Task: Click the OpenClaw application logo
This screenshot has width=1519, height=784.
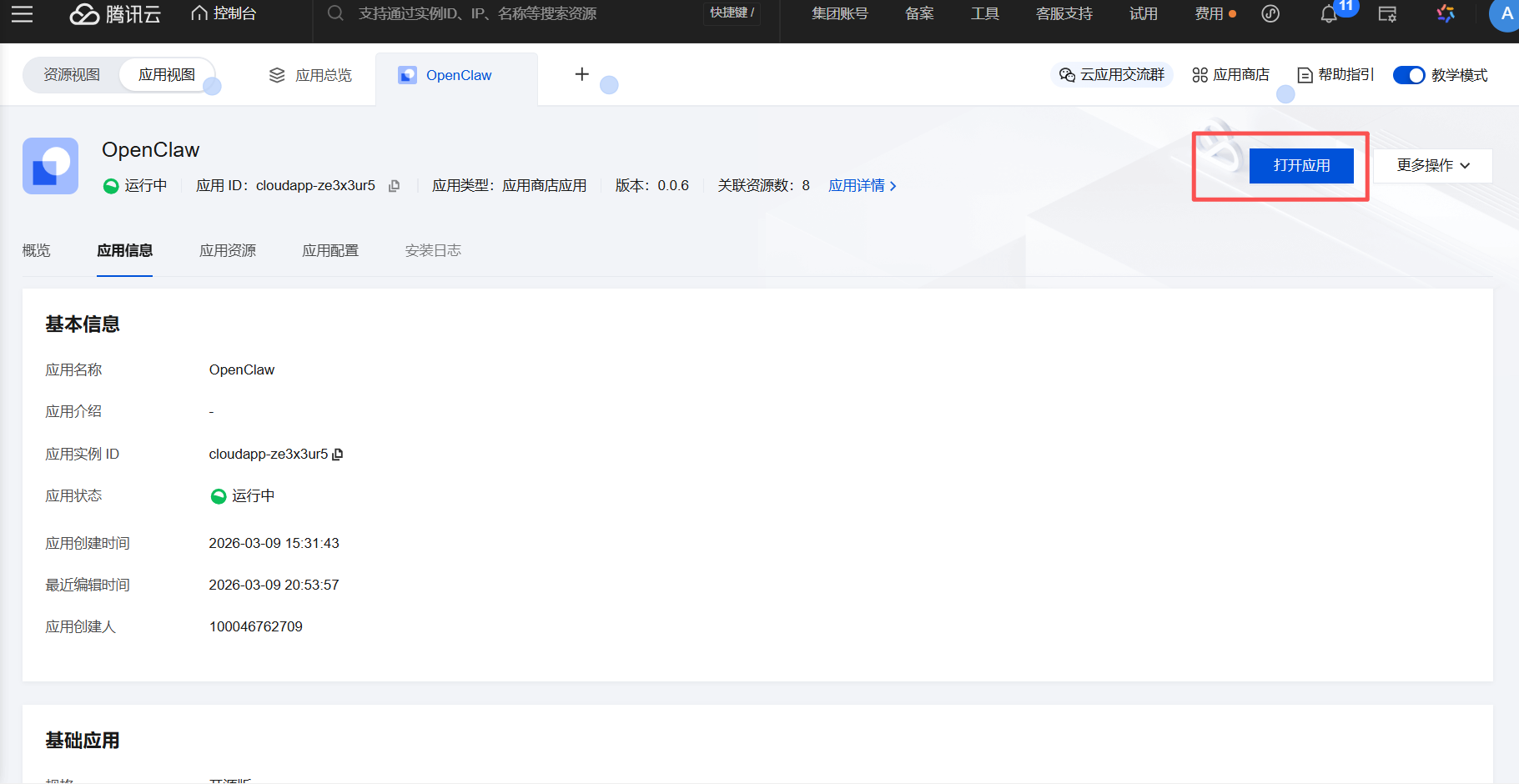Action: (x=50, y=166)
